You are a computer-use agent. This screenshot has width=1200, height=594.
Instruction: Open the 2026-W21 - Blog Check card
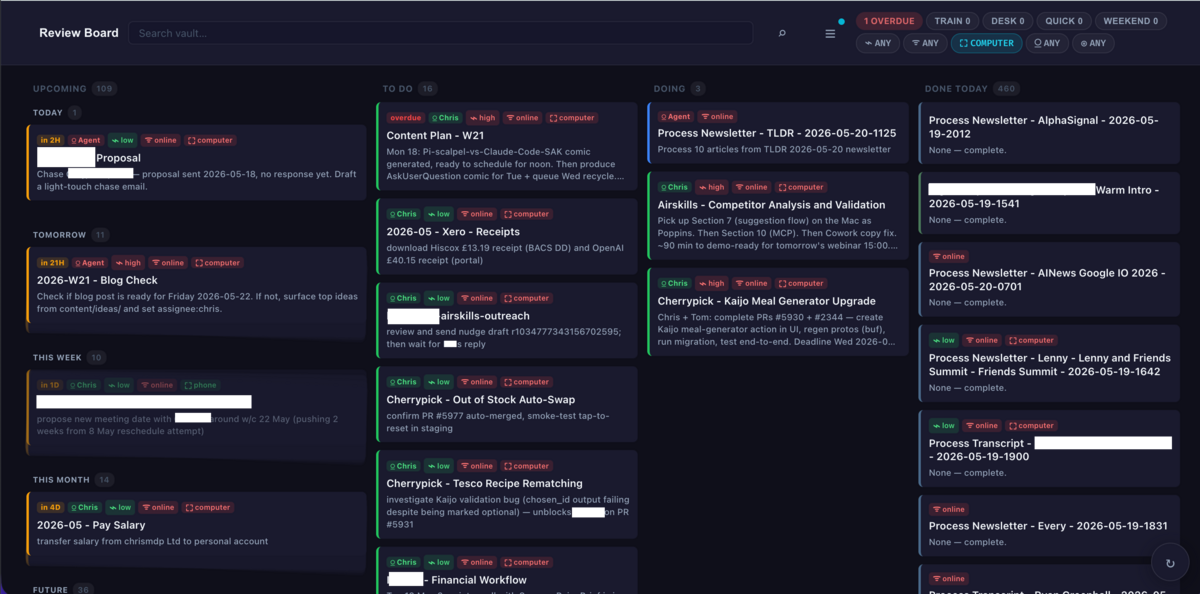(196, 287)
